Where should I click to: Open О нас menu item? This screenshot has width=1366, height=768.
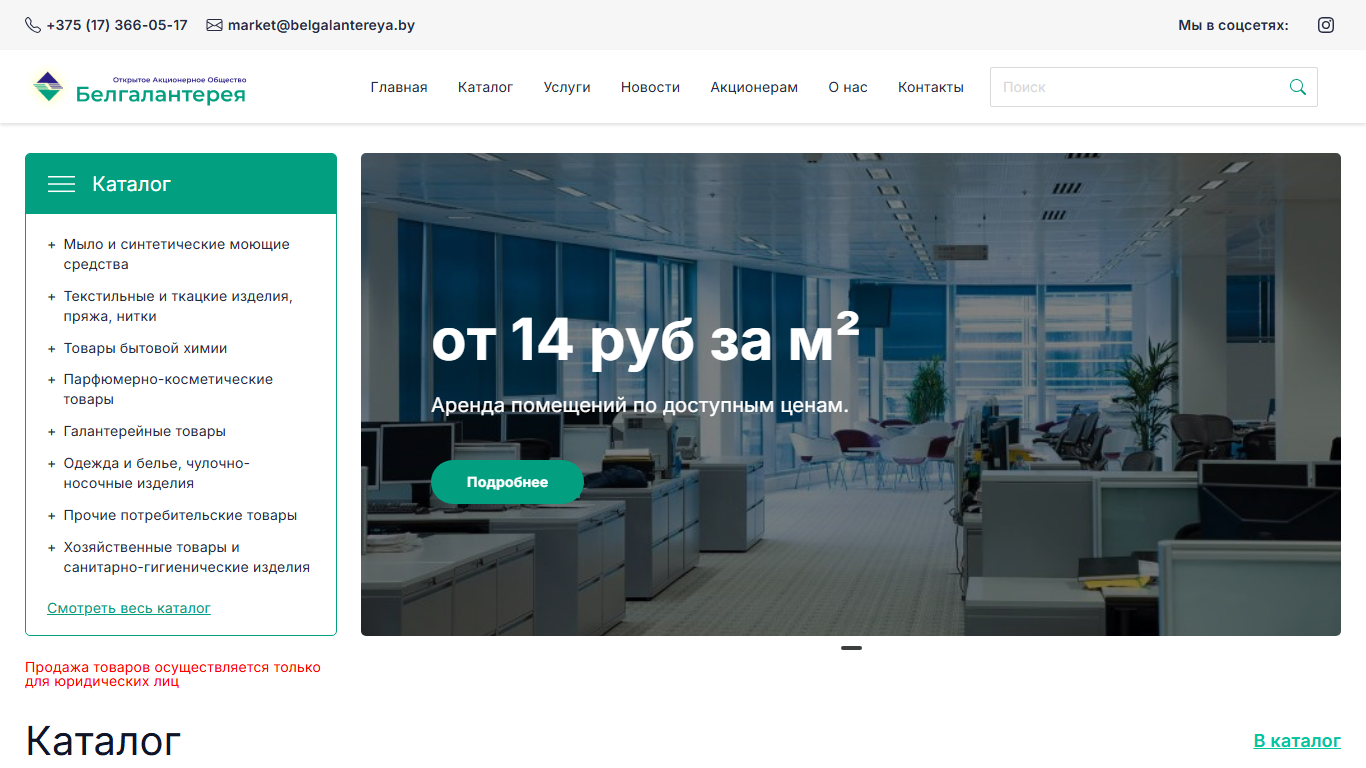848,87
